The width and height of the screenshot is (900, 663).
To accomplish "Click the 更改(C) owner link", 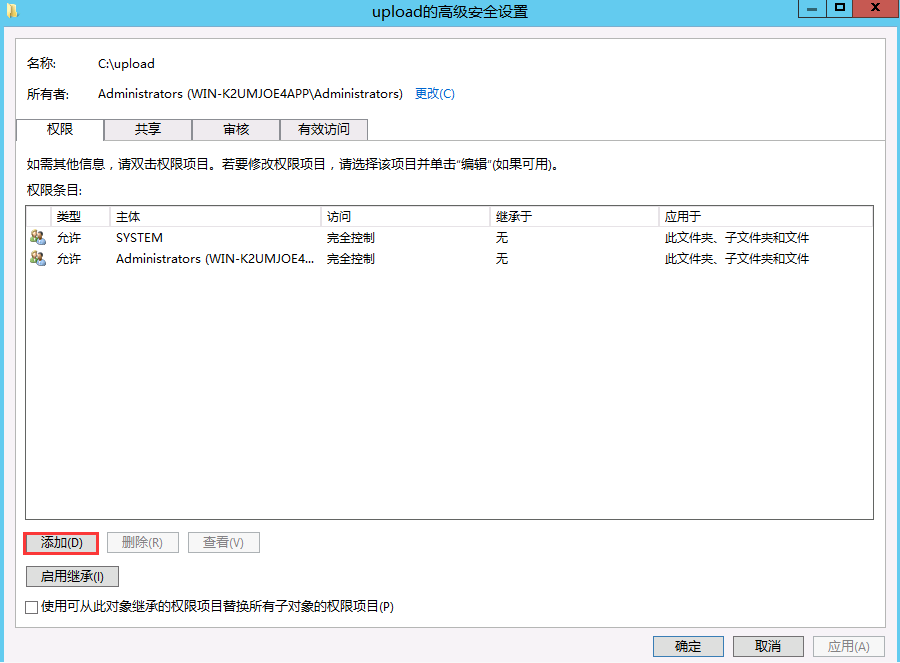I will [x=434, y=94].
